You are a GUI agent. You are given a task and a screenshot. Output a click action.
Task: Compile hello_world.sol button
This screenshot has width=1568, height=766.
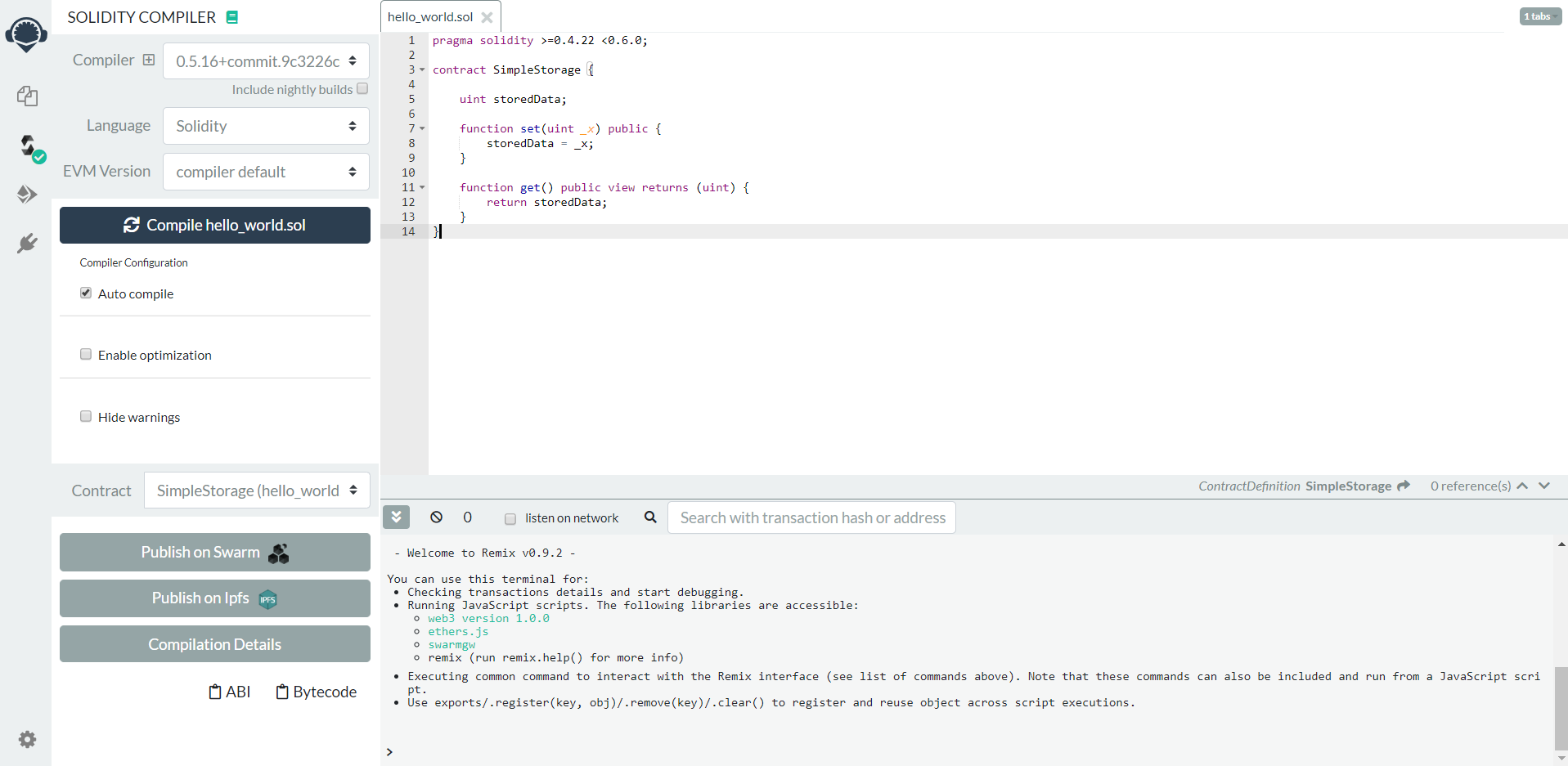215,225
